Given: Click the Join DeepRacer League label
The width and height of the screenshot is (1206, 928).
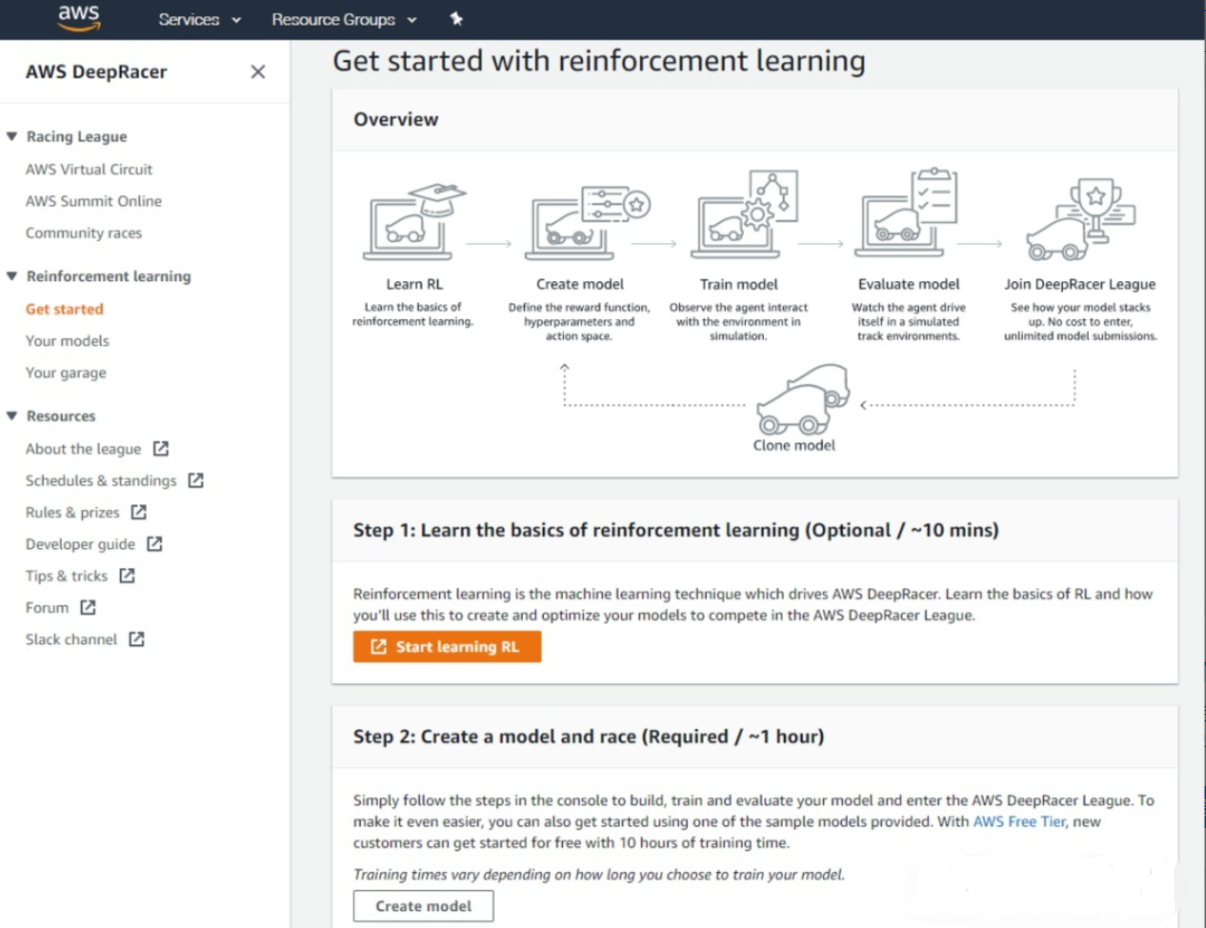Looking at the screenshot, I should [x=1080, y=284].
